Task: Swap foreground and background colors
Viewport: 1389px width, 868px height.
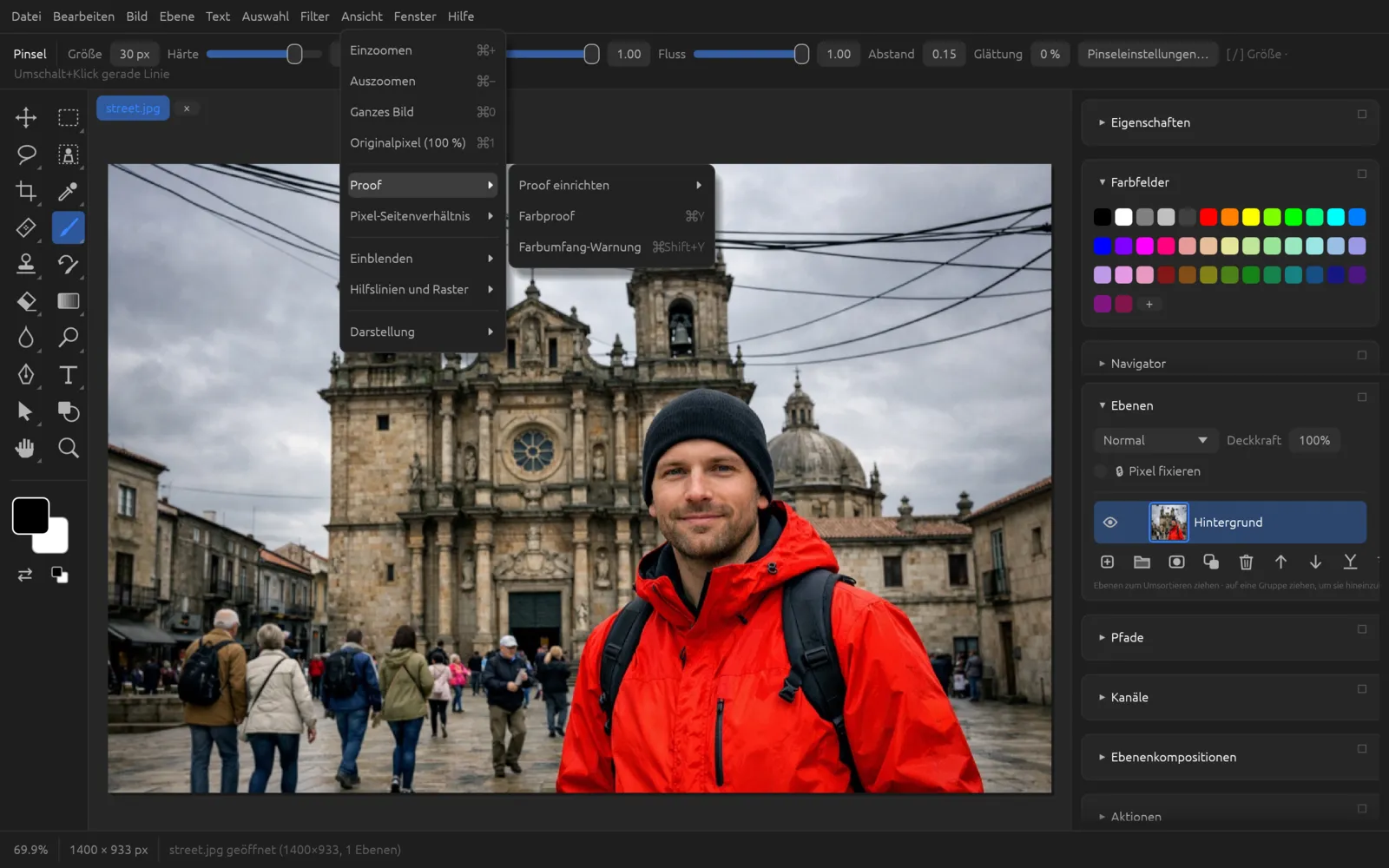Action: (25, 575)
